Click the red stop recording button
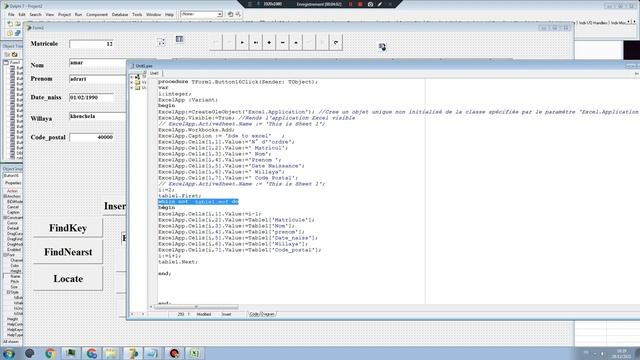640x360 pixels. 360,4
